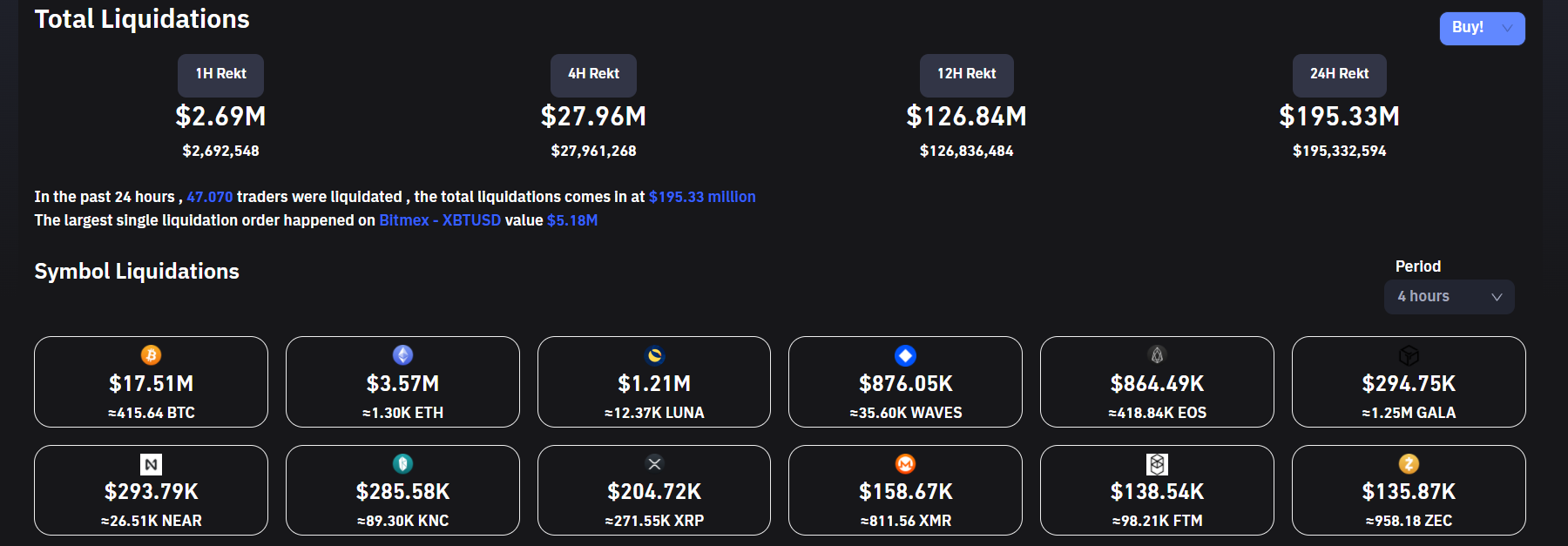Click the Monero coin icon
The height and width of the screenshot is (546, 1568).
pyautogui.click(x=905, y=464)
